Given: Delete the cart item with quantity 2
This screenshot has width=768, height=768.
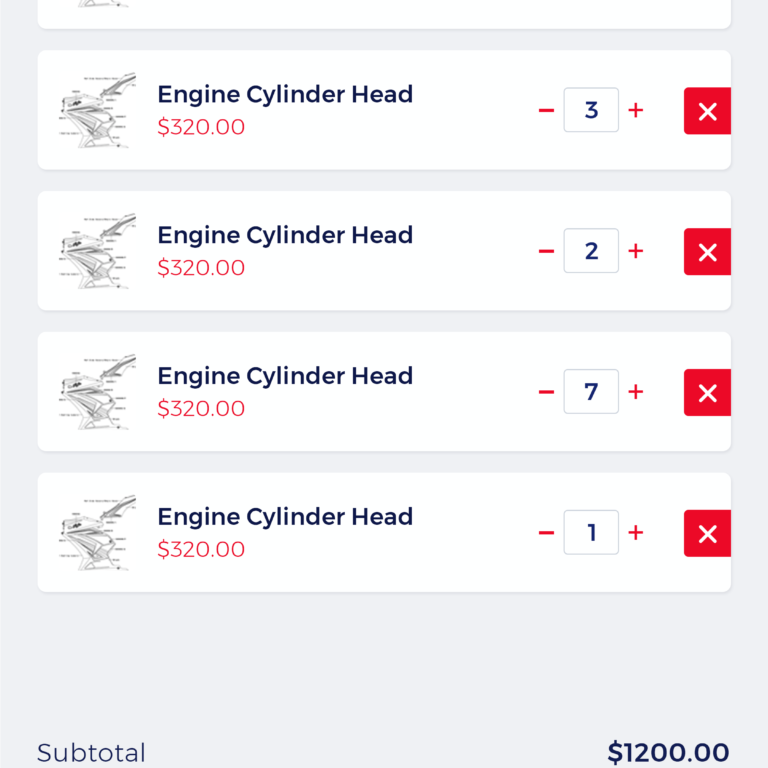Looking at the screenshot, I should [707, 252].
